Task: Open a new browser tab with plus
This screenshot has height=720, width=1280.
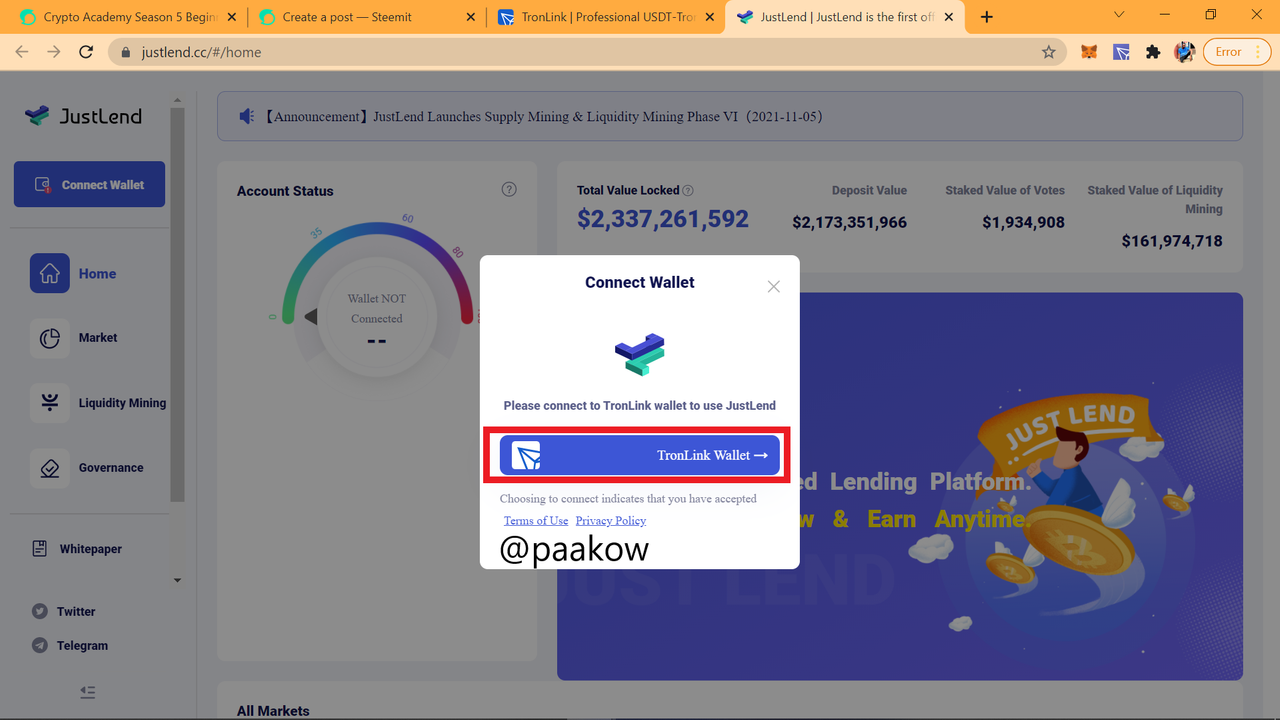Action: pos(987,17)
